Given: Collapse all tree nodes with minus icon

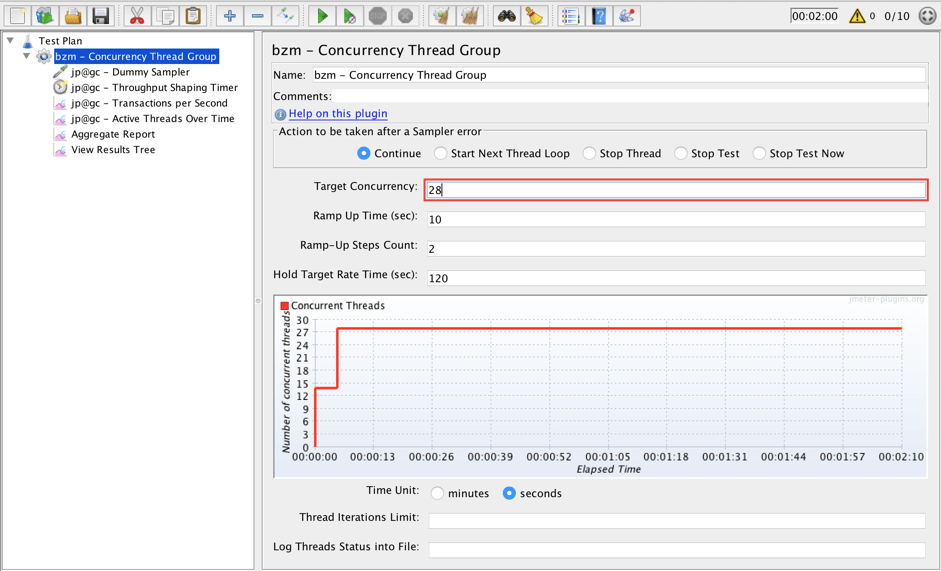Looking at the screenshot, I should coord(257,16).
